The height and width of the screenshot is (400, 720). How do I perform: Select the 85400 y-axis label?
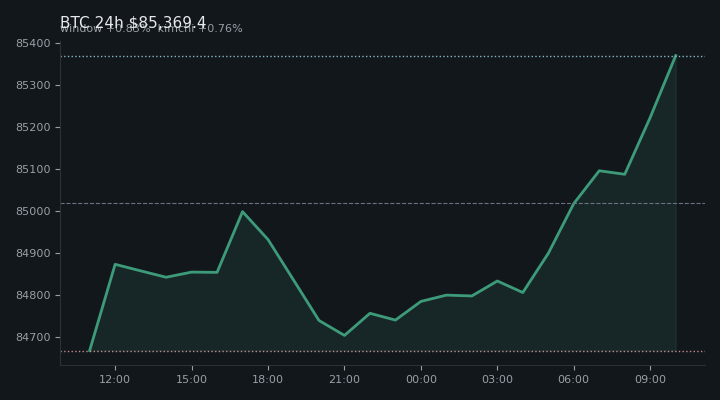tap(33, 44)
